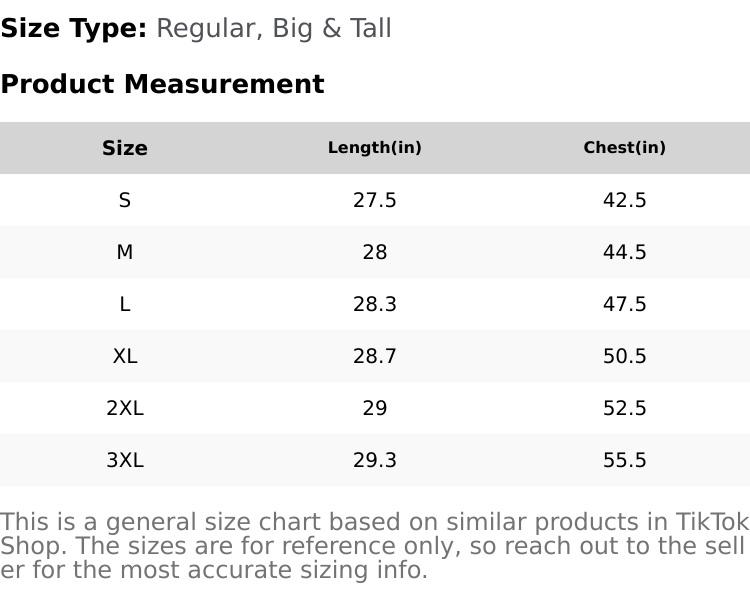This screenshot has width=750, height=606.
Task: Select the 2XL size row label
Action: tap(125, 408)
